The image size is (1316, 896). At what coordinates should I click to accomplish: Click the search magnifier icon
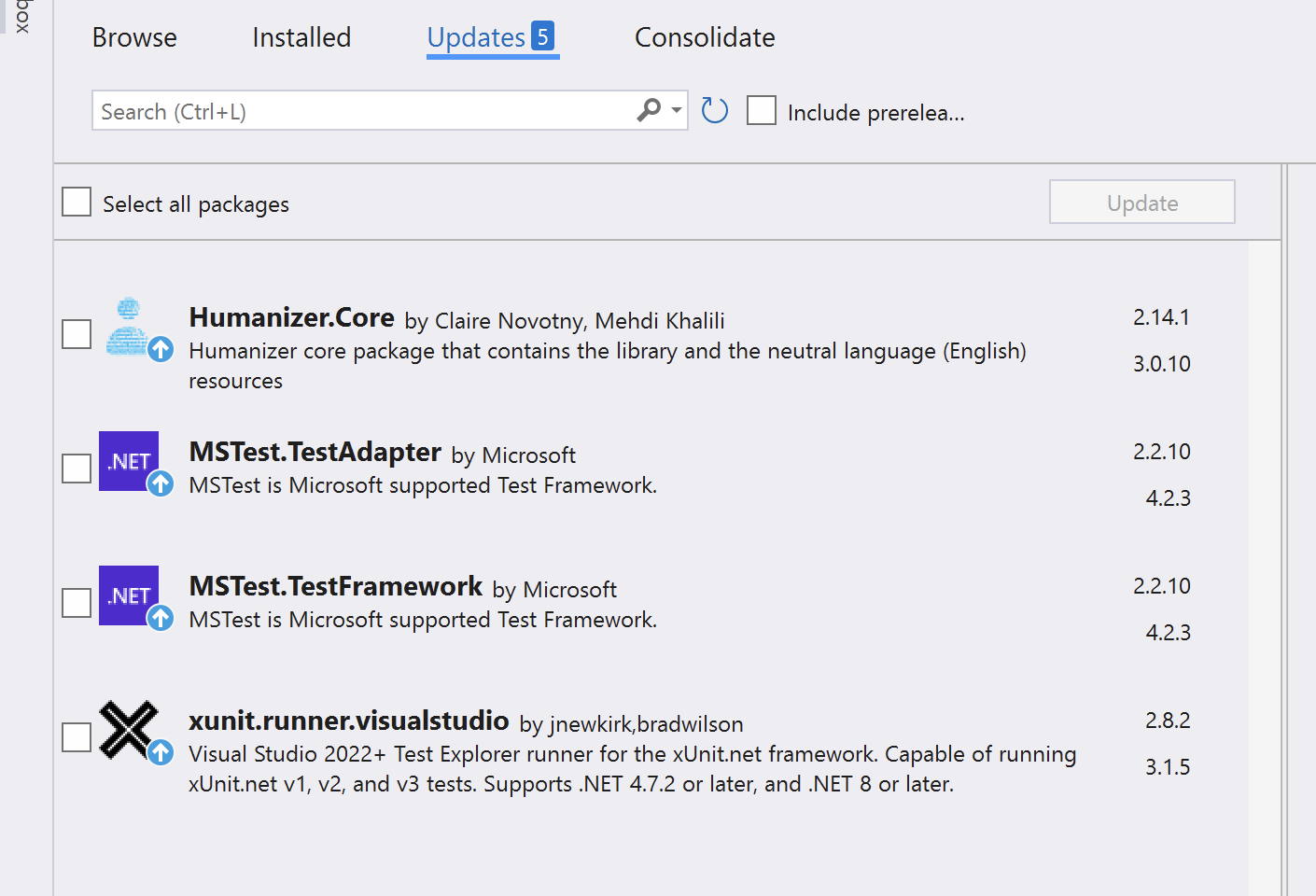(x=649, y=110)
